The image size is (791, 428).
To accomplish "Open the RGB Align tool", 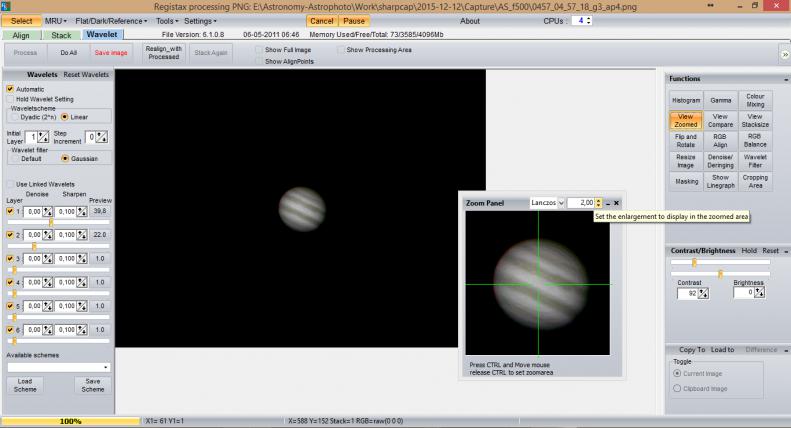I will click(x=720, y=140).
